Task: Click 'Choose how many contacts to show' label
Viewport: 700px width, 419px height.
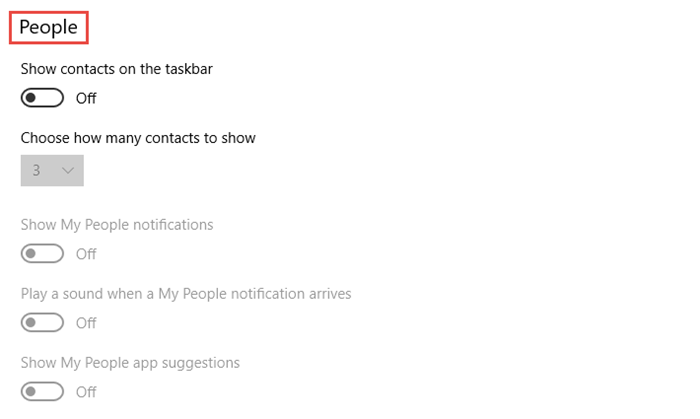Action: coord(138,138)
